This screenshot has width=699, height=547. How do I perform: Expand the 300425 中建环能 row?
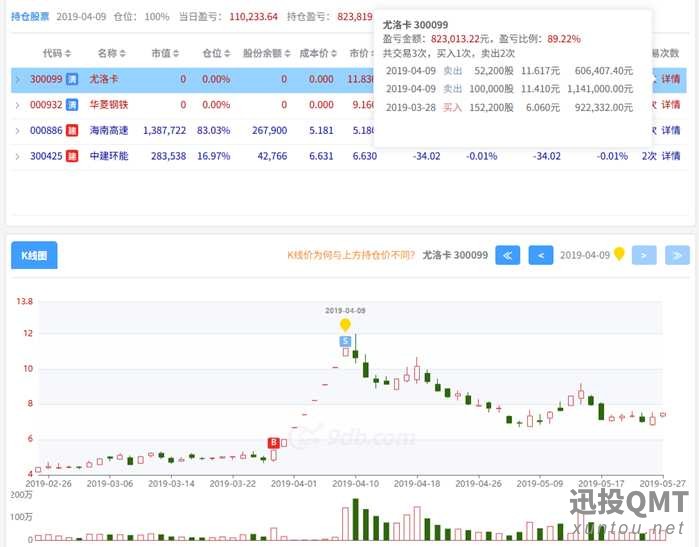point(17,156)
